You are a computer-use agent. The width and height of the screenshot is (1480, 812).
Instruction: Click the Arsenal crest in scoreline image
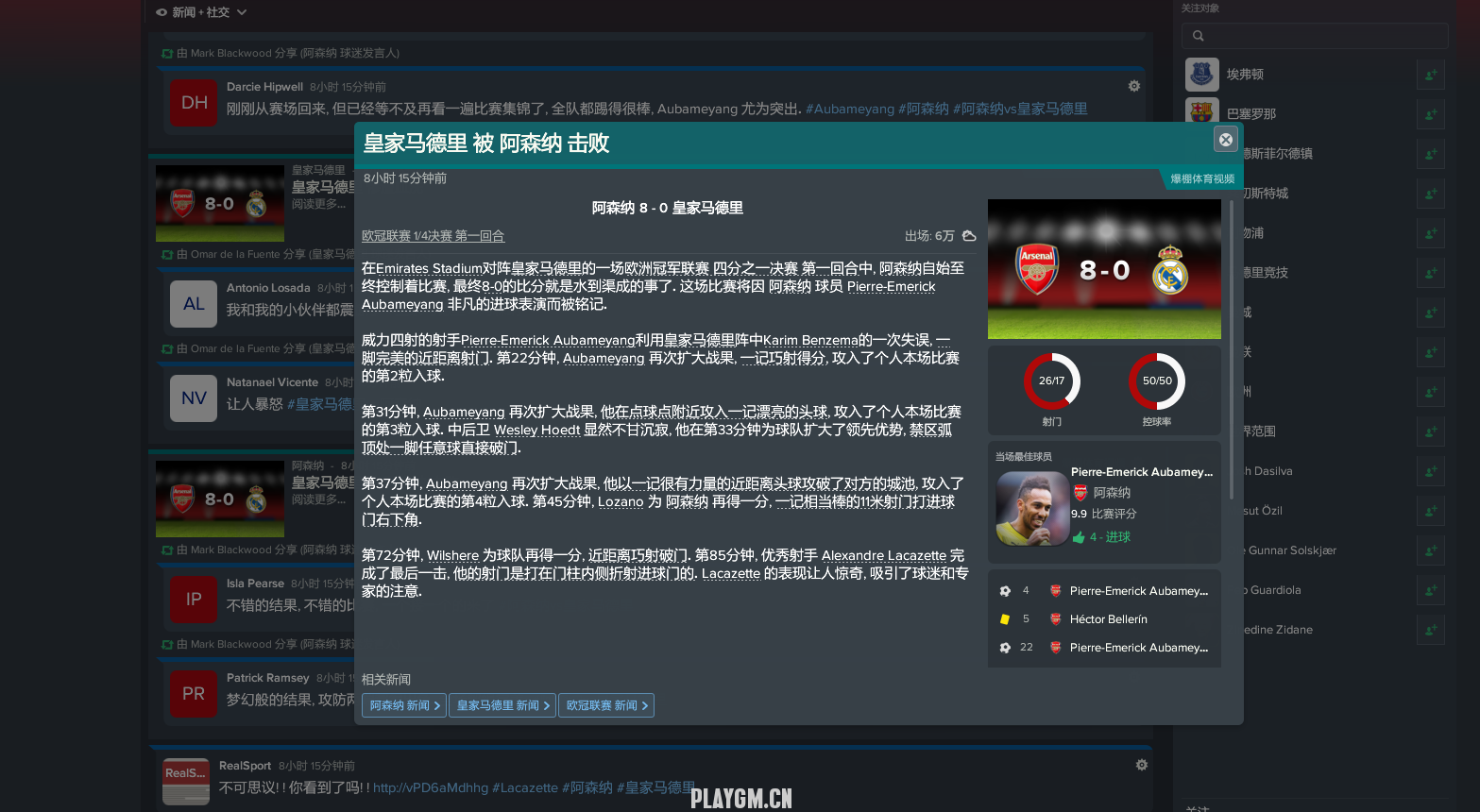pyautogui.click(x=1037, y=269)
